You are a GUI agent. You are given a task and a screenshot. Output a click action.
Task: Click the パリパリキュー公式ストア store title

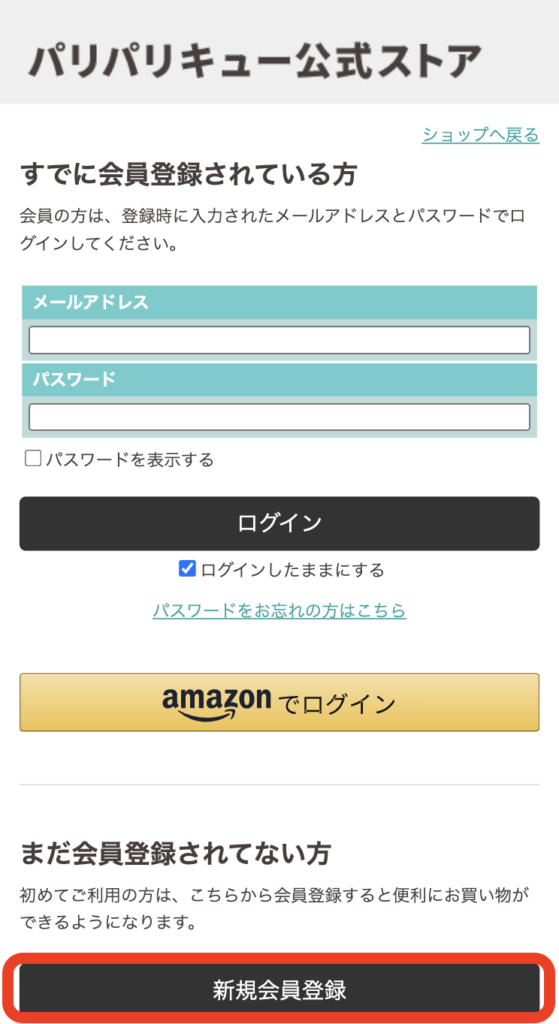click(x=255, y=61)
